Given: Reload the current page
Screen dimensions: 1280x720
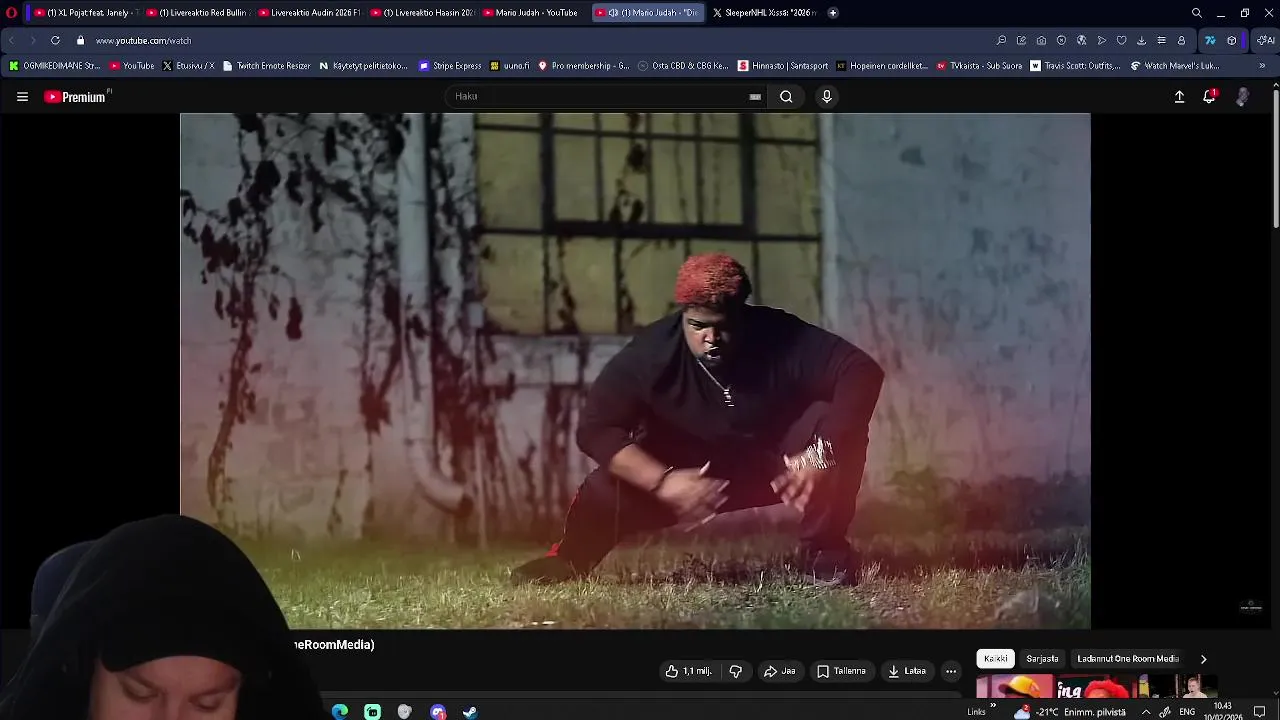Looking at the screenshot, I should [x=55, y=41].
